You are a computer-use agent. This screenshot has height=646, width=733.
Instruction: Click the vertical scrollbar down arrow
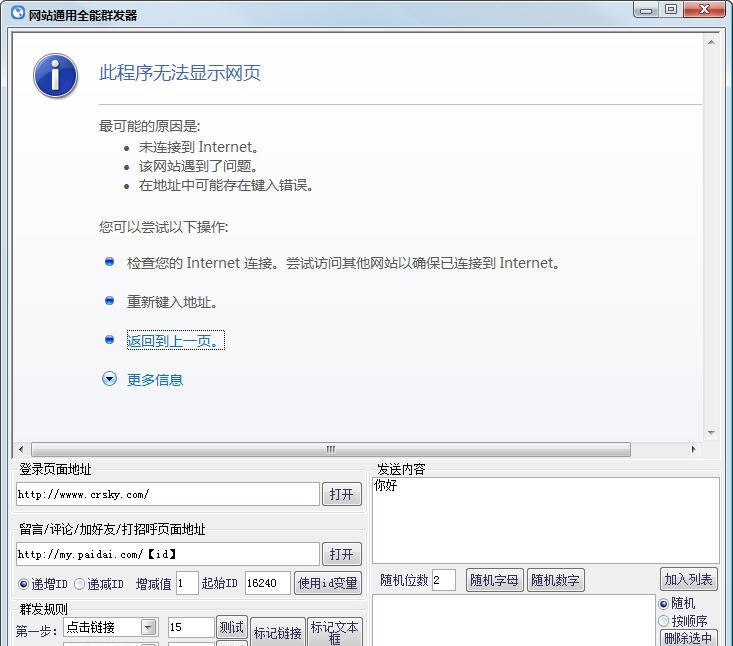tap(711, 433)
